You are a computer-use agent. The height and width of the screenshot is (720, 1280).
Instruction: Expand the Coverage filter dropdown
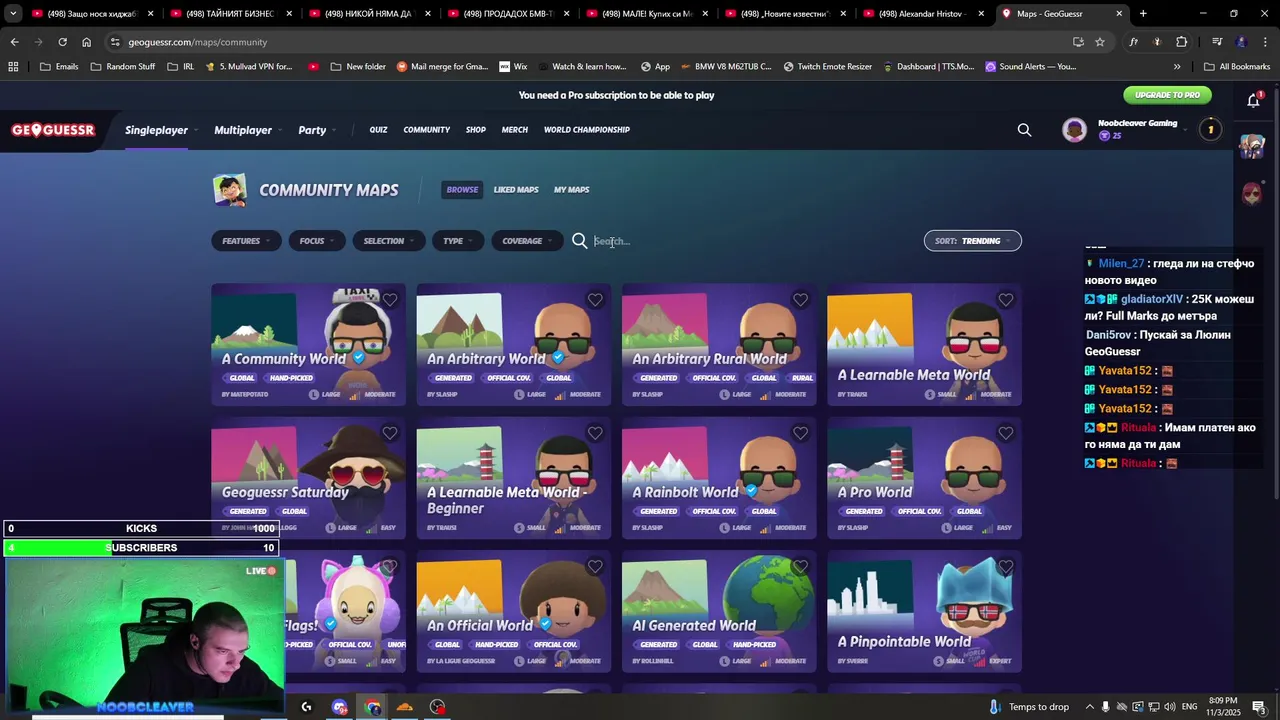[527, 241]
